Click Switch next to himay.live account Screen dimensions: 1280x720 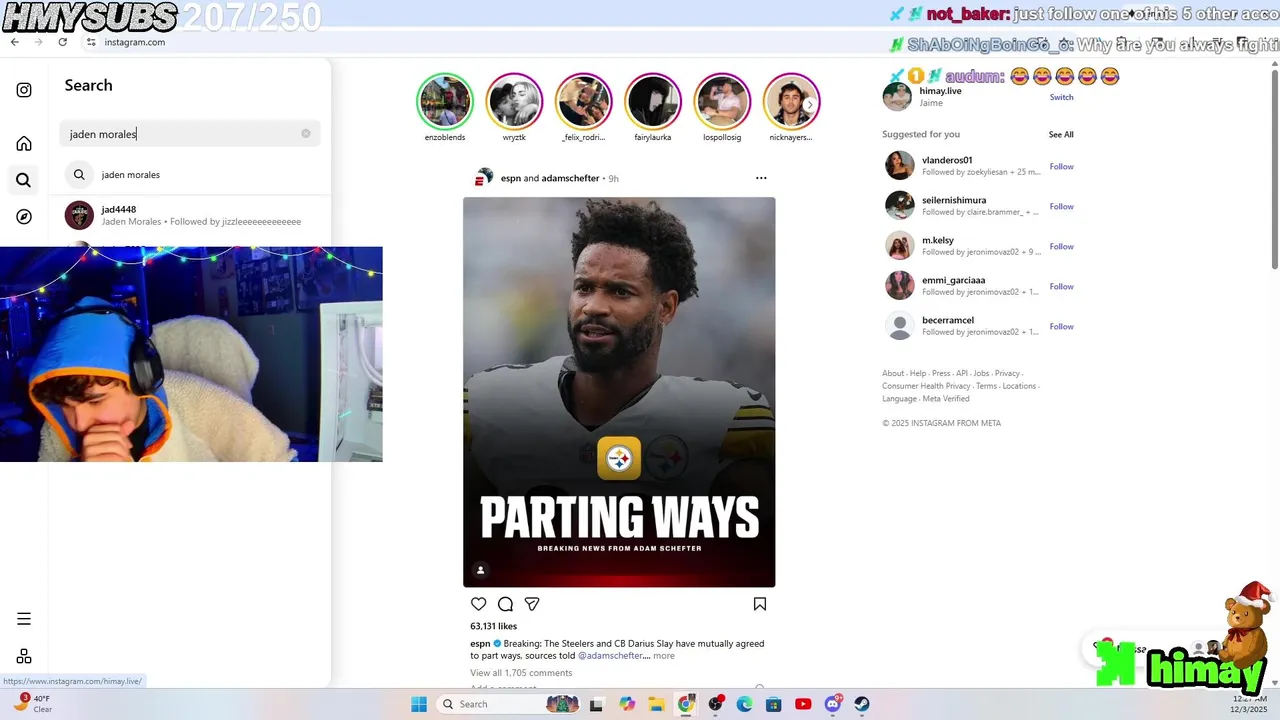pyautogui.click(x=1061, y=97)
